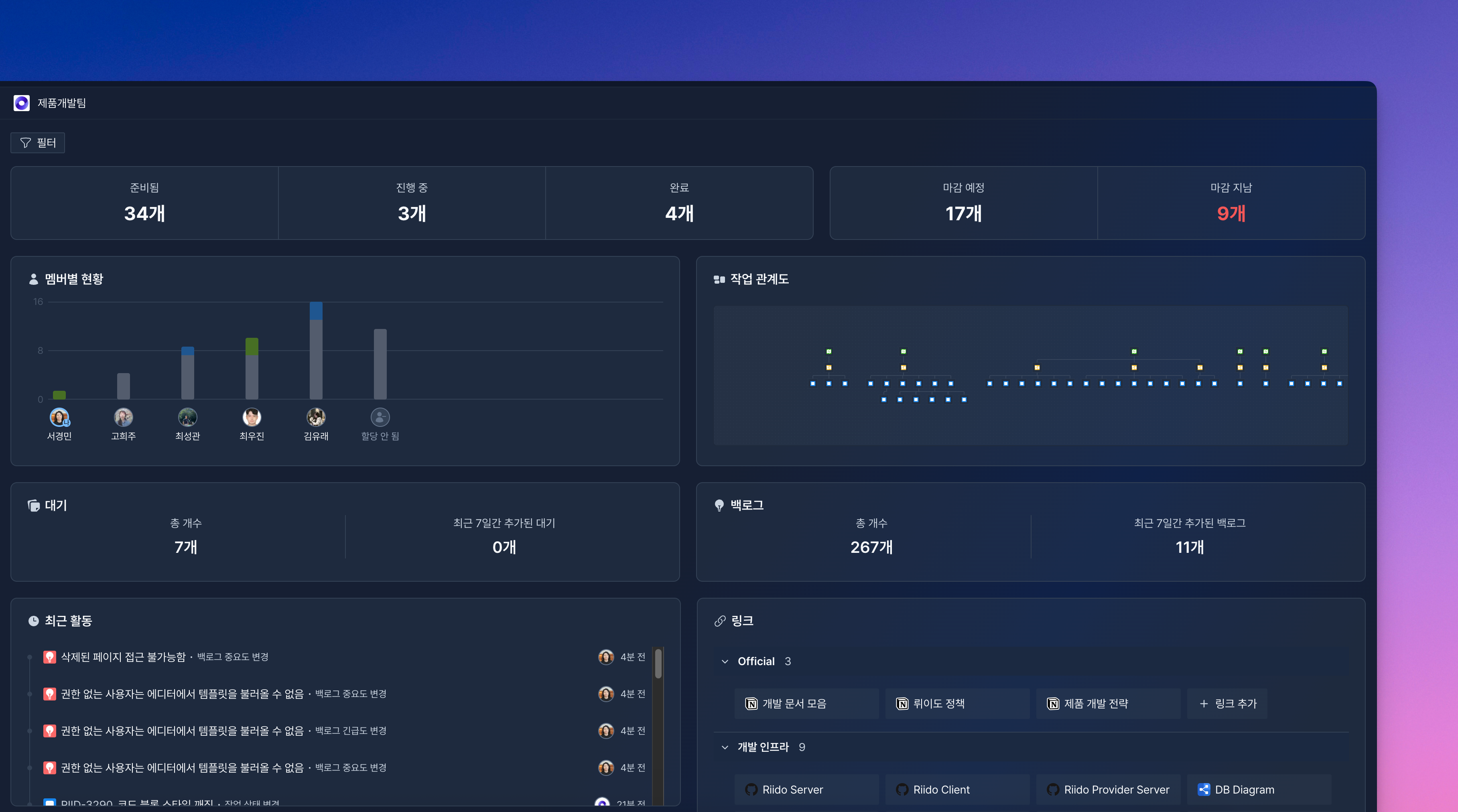This screenshot has height=812, width=1458.
Task: Select 최성관 member avatar
Action: tap(187, 418)
